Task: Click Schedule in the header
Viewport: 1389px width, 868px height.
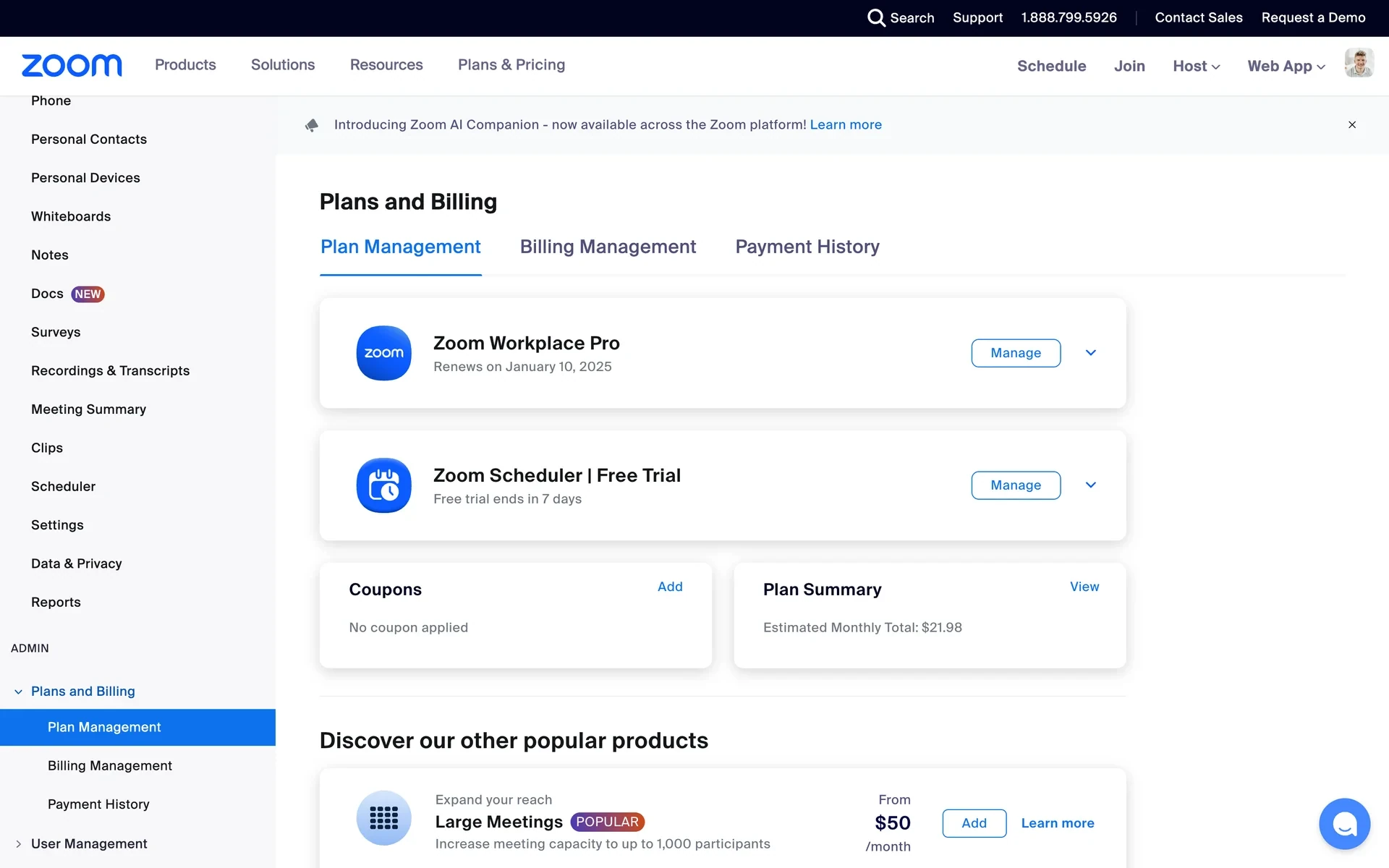Action: (1051, 66)
